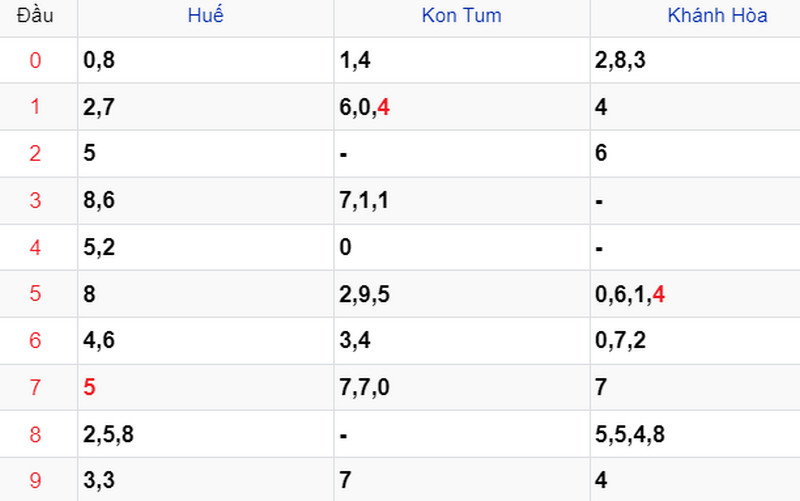The image size is (800, 501).
Task: Select the red row label 9
Action: point(35,481)
